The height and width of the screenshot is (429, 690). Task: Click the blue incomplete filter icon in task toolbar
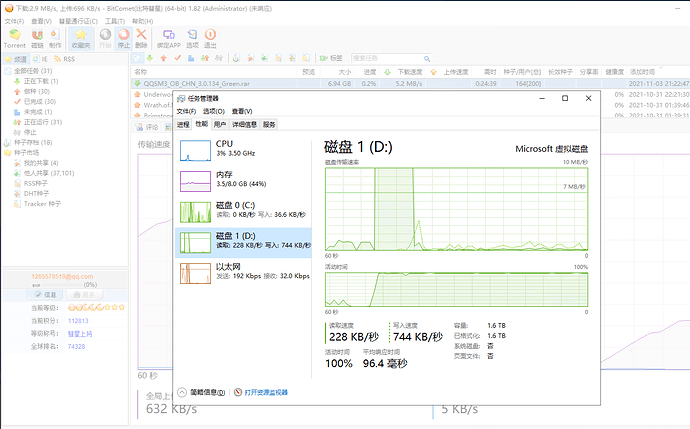click(x=191, y=58)
